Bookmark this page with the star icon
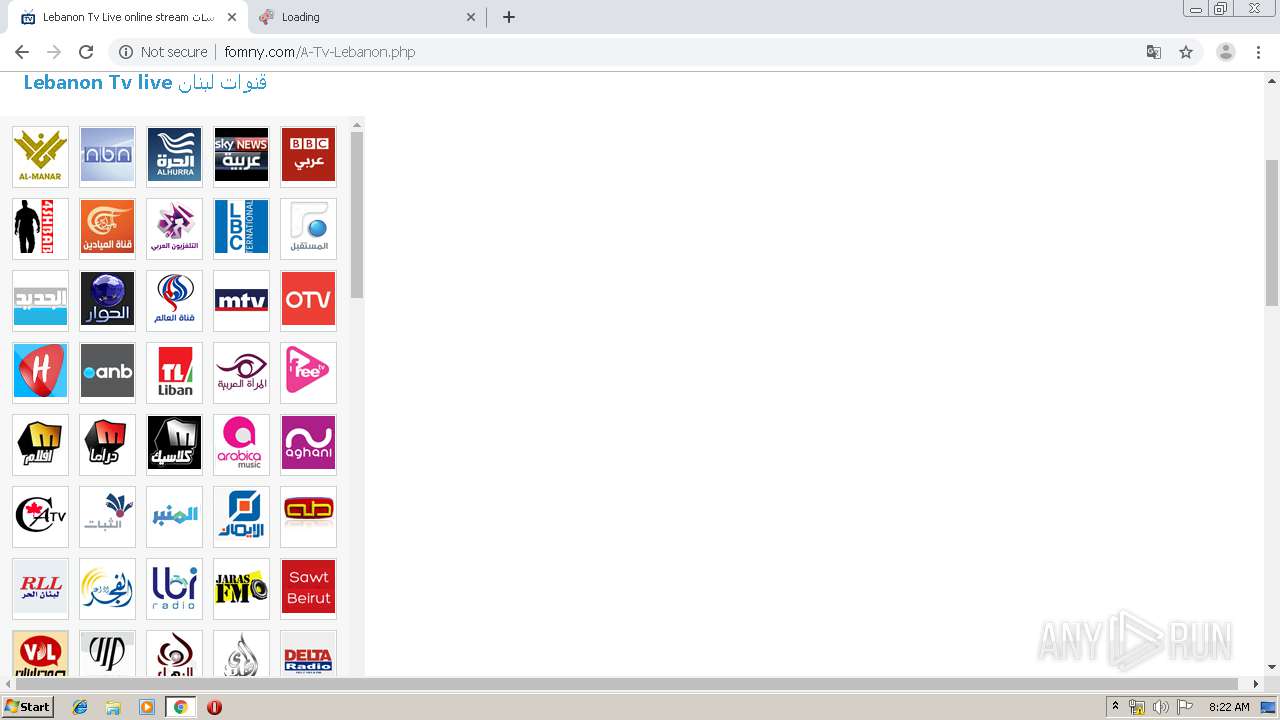The image size is (1280, 720). (1186, 52)
